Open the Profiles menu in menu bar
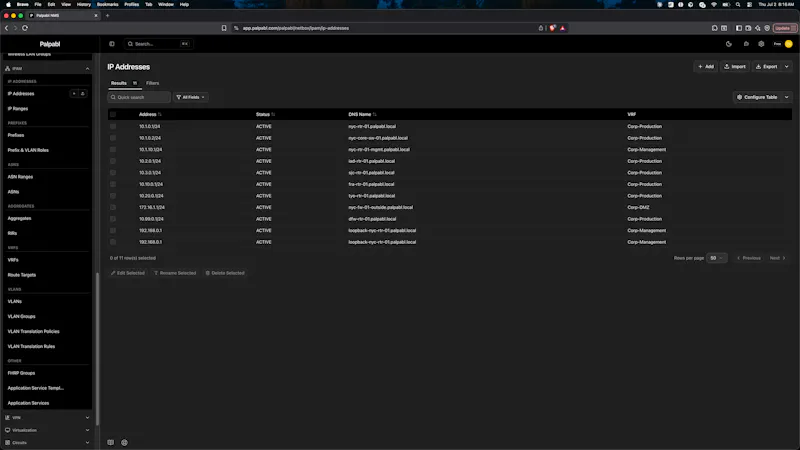Screen dimensions: 800x450 pyautogui.click(x=132, y=4)
